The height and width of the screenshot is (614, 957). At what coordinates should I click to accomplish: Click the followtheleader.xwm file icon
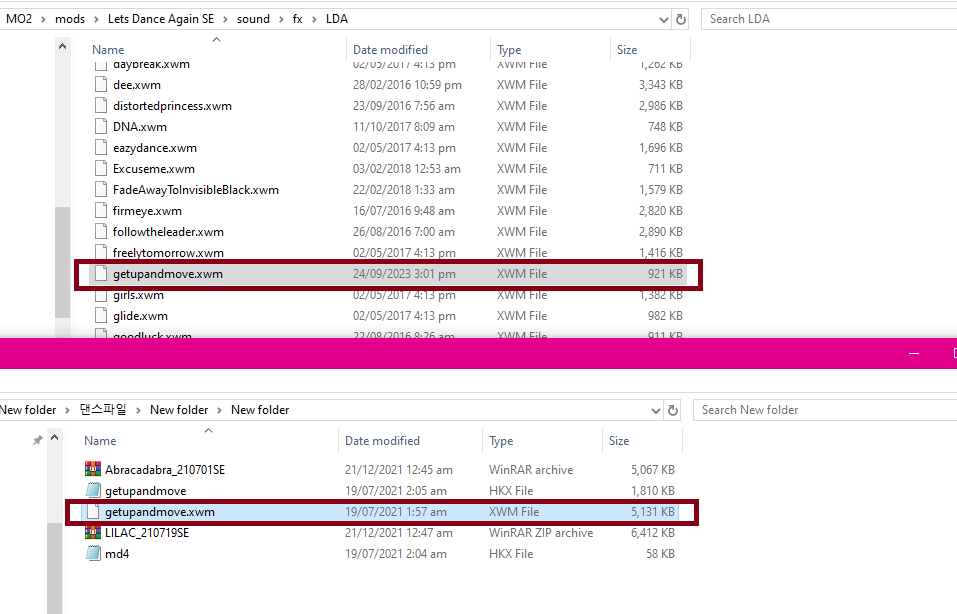pyautogui.click(x=101, y=231)
